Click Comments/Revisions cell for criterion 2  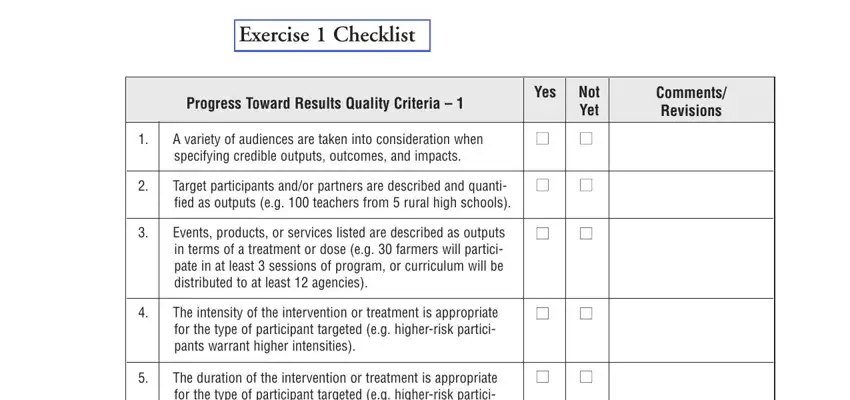(x=692, y=195)
